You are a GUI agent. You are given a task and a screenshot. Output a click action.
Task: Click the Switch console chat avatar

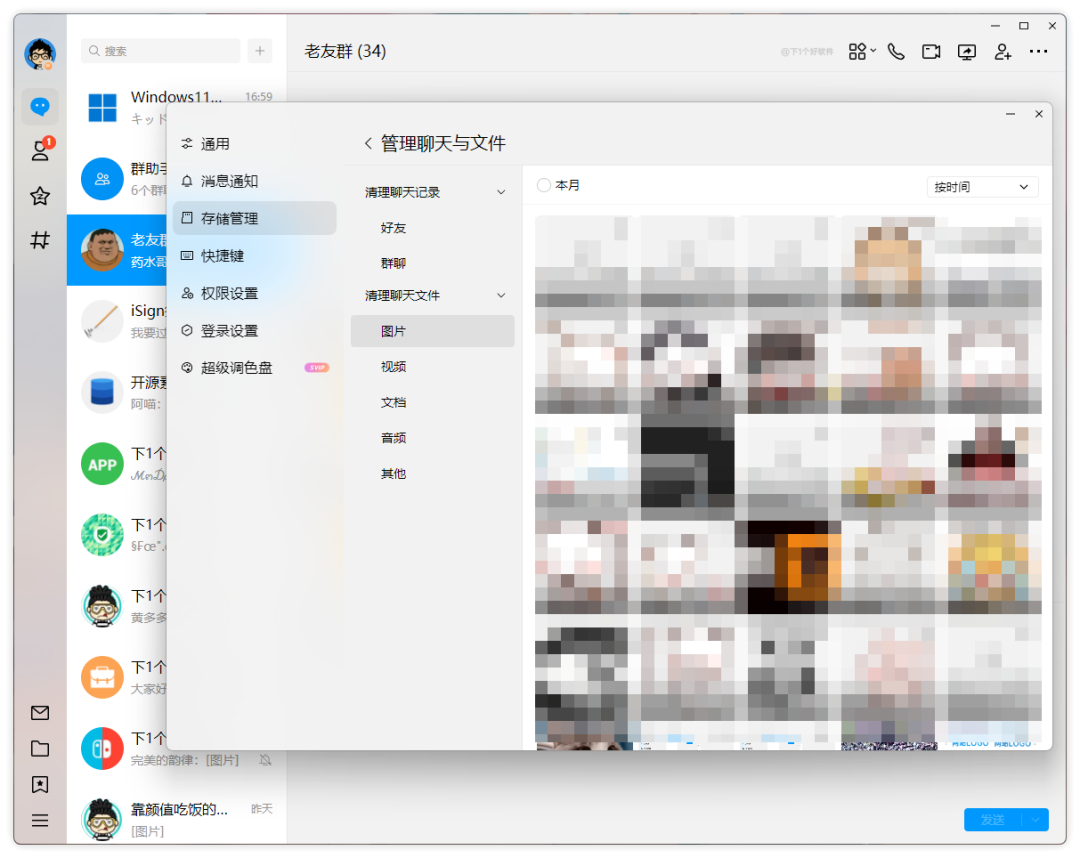(x=102, y=749)
